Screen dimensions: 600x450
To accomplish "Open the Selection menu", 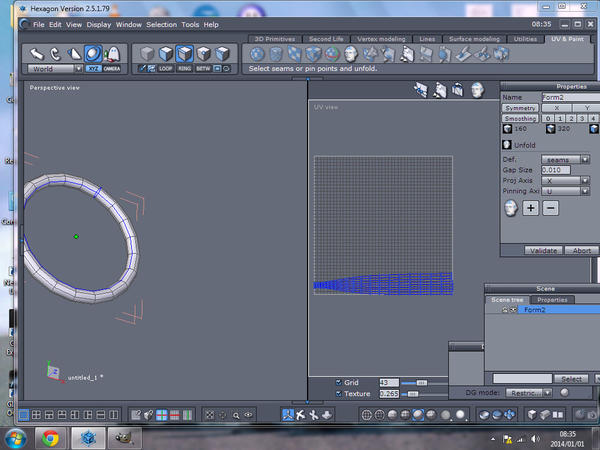I will [161, 24].
